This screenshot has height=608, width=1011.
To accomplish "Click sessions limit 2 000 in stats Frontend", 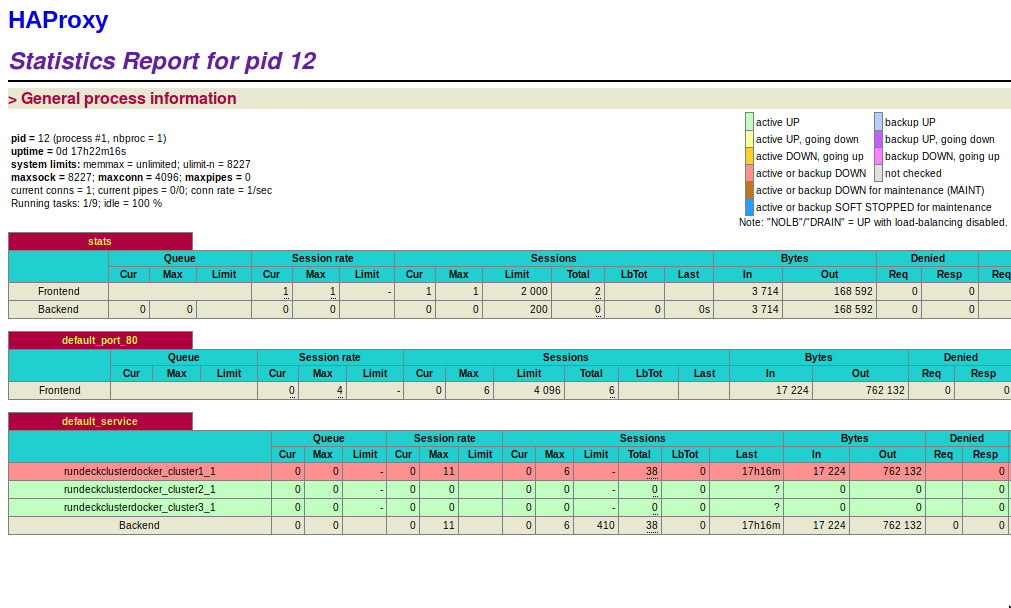I will coord(534,291).
